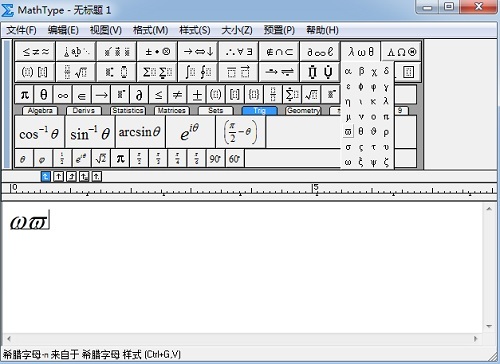
Task: Open the 文件(F) menu
Action: (x=21, y=30)
